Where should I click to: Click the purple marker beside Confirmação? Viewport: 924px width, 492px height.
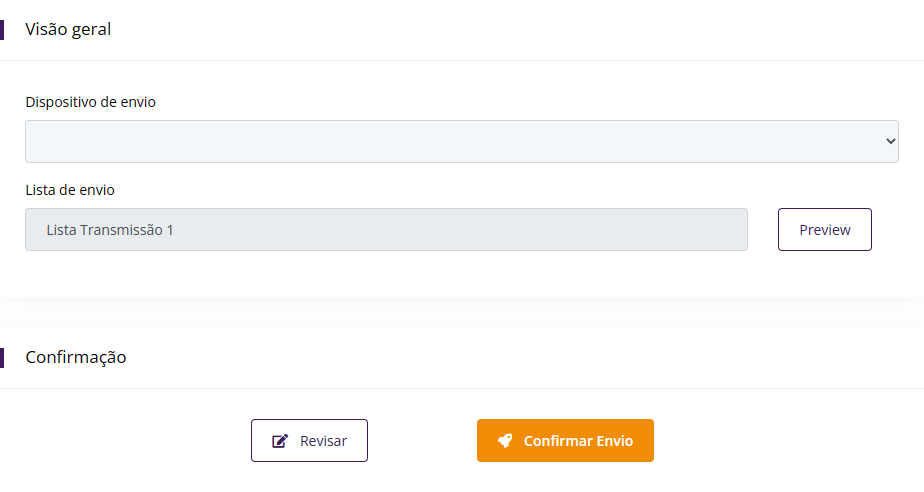coord(2,357)
